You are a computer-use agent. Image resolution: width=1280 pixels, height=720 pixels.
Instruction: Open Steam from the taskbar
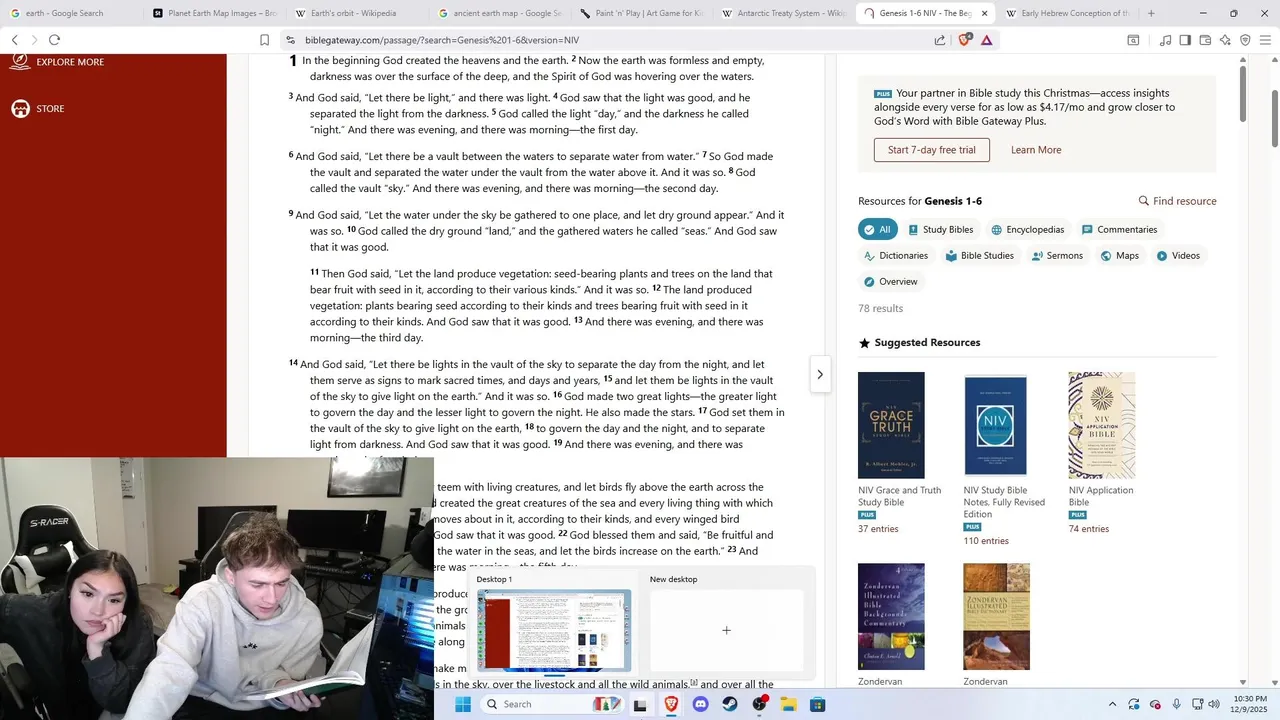tap(729, 704)
